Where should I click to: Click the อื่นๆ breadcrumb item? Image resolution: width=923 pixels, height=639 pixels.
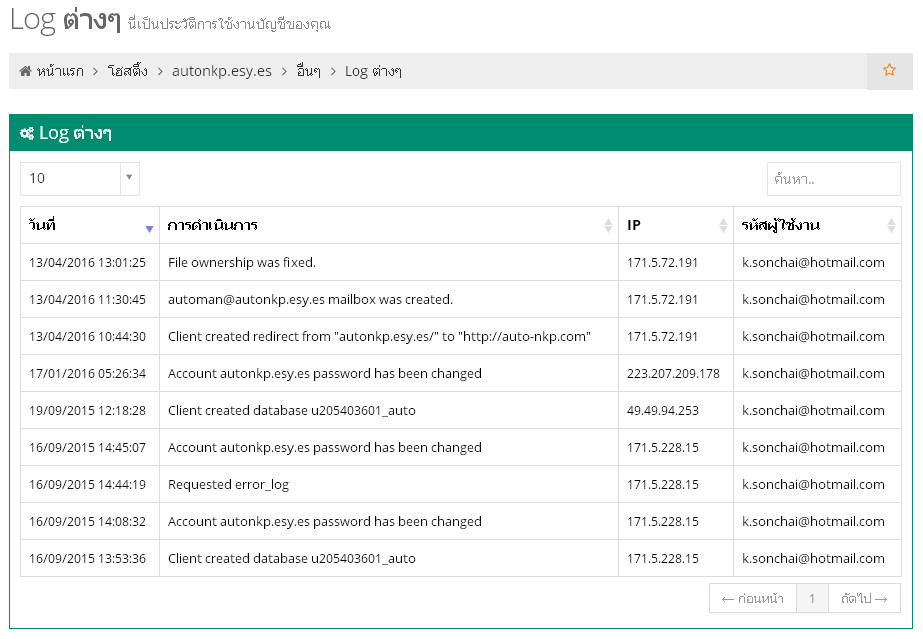(309, 71)
